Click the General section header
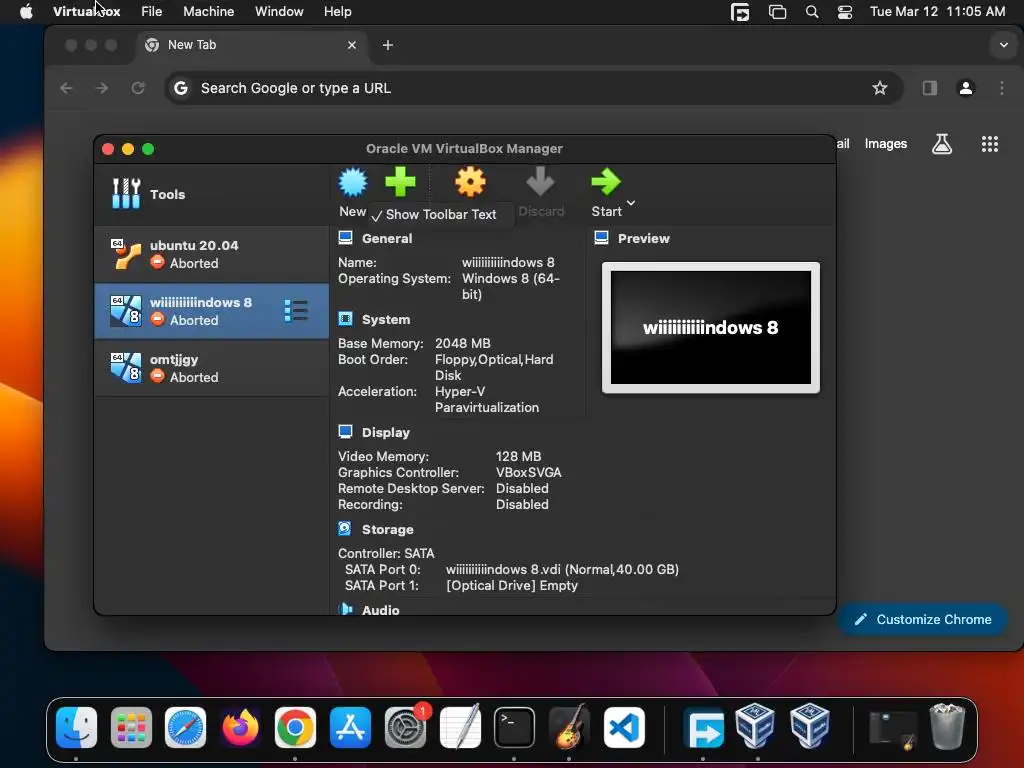The width and height of the screenshot is (1024, 768). click(387, 238)
